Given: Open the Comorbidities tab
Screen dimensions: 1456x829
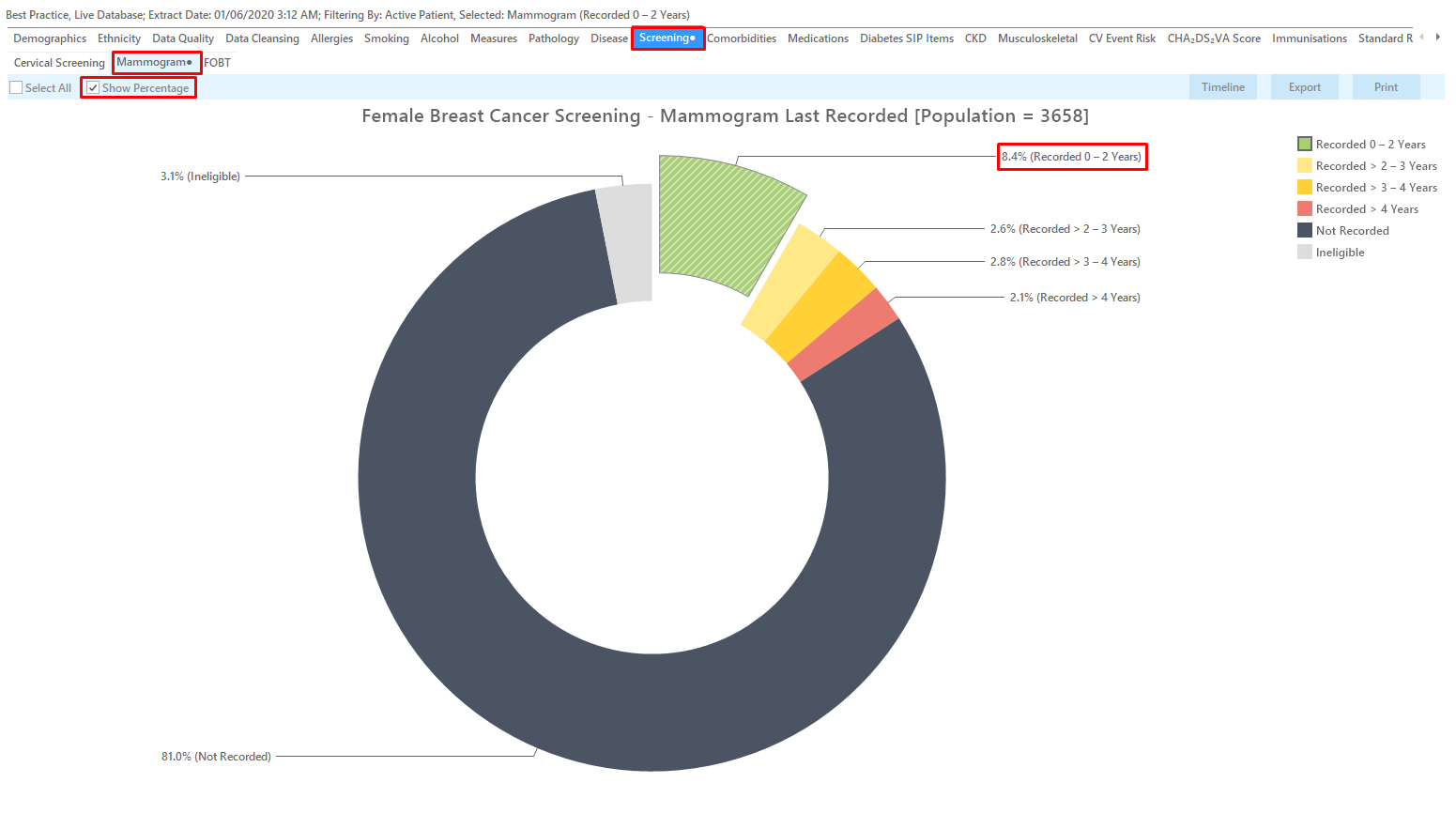Looking at the screenshot, I should (742, 38).
